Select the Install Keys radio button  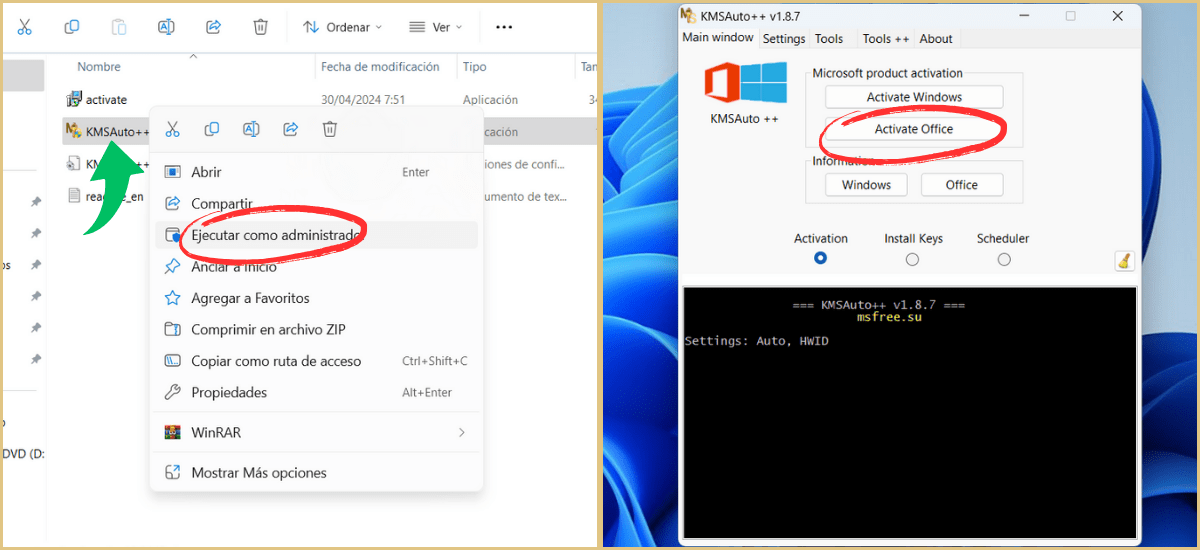point(912,259)
